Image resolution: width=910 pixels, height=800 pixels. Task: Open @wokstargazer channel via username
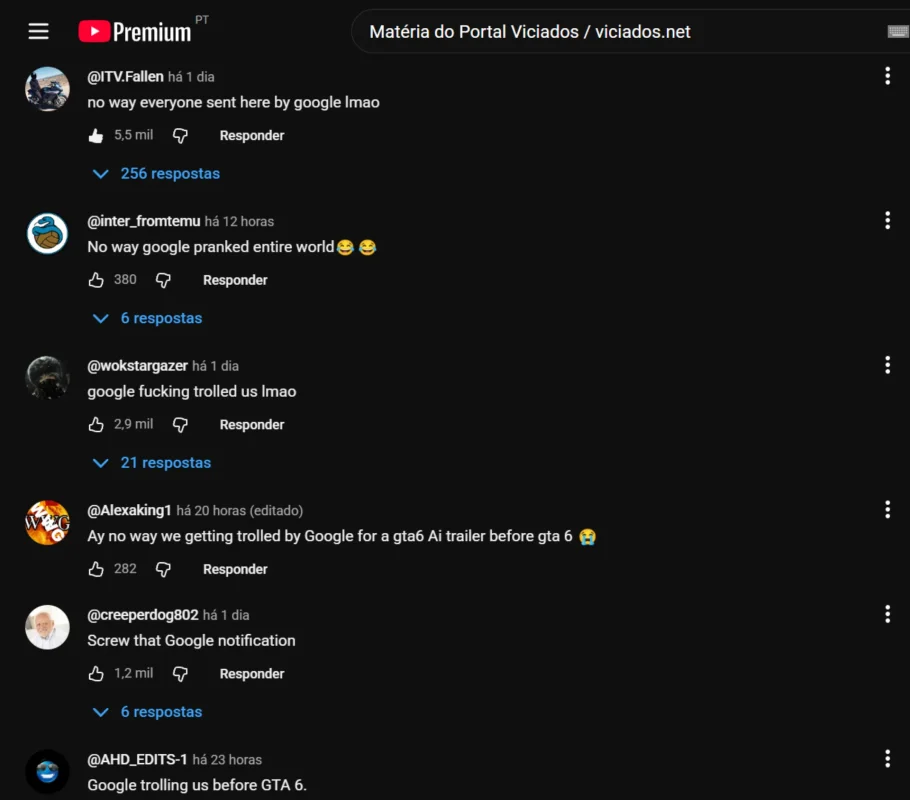coord(138,366)
